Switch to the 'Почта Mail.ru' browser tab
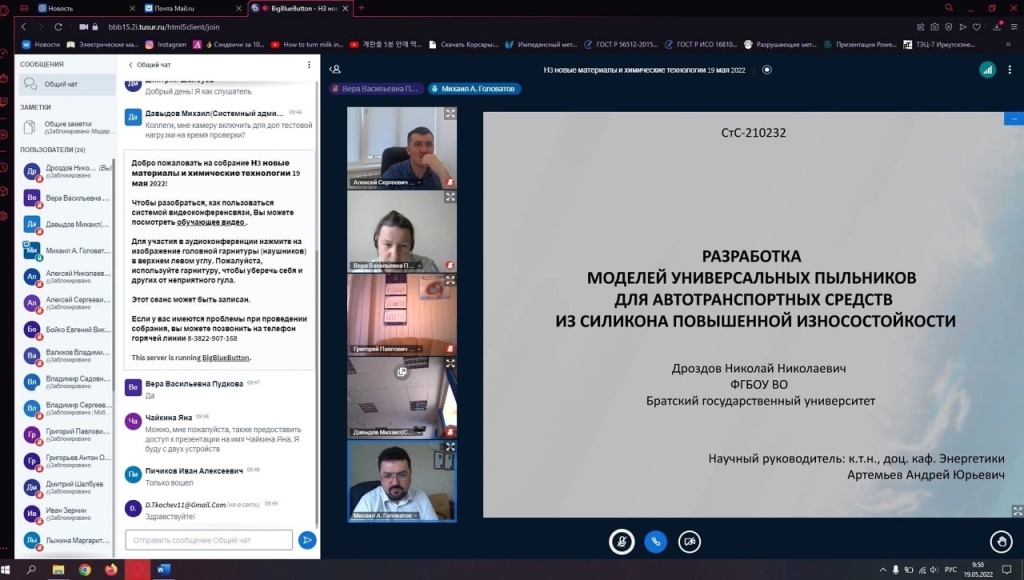Screen dimensions: 1024x580 tap(191, 8)
